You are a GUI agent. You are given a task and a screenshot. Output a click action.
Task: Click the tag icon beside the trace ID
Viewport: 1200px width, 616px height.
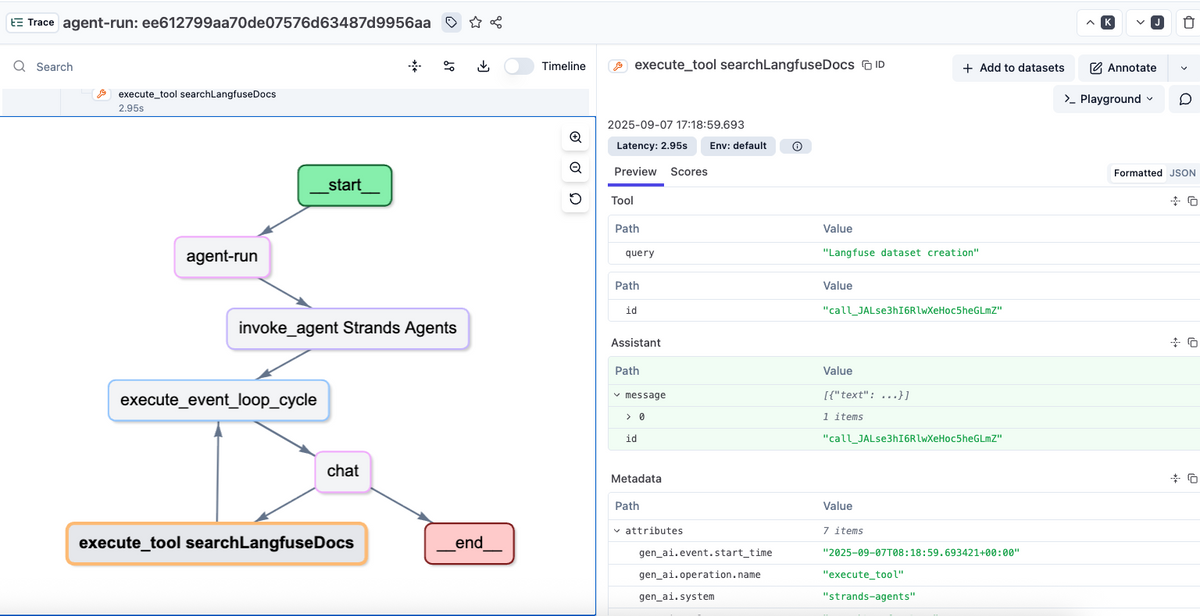coord(451,22)
